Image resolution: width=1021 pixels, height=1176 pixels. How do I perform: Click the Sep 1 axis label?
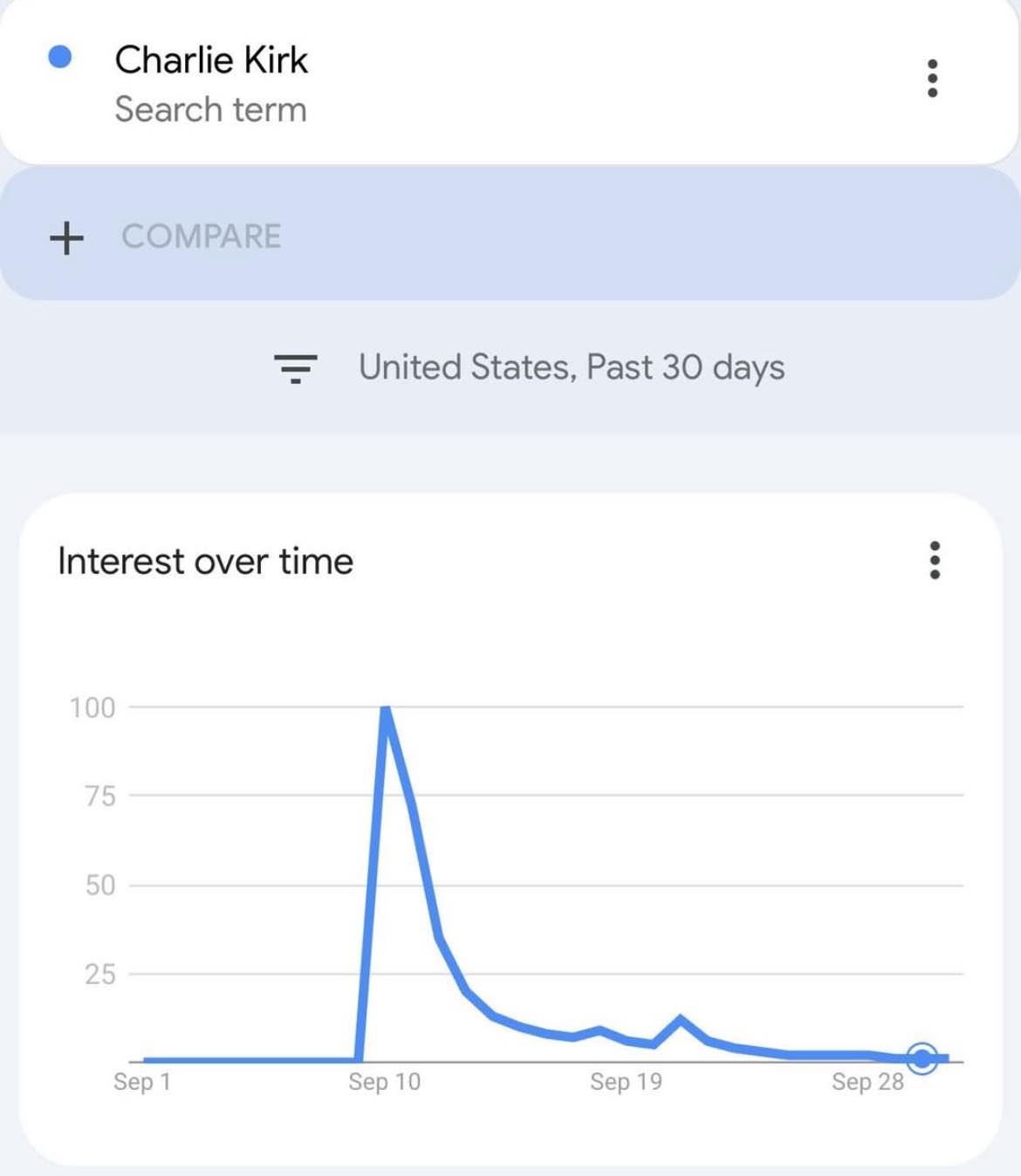(142, 1082)
